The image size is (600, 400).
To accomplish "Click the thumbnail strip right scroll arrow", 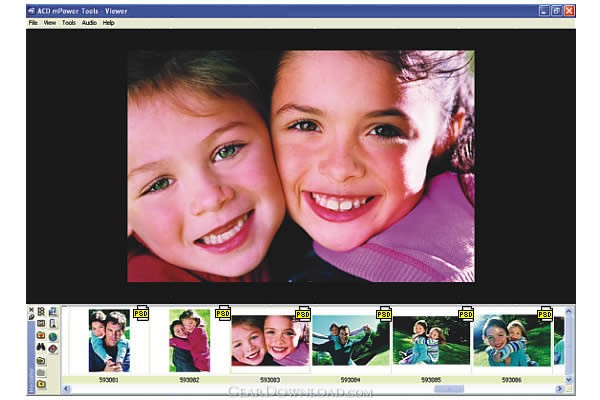I will (x=559, y=389).
